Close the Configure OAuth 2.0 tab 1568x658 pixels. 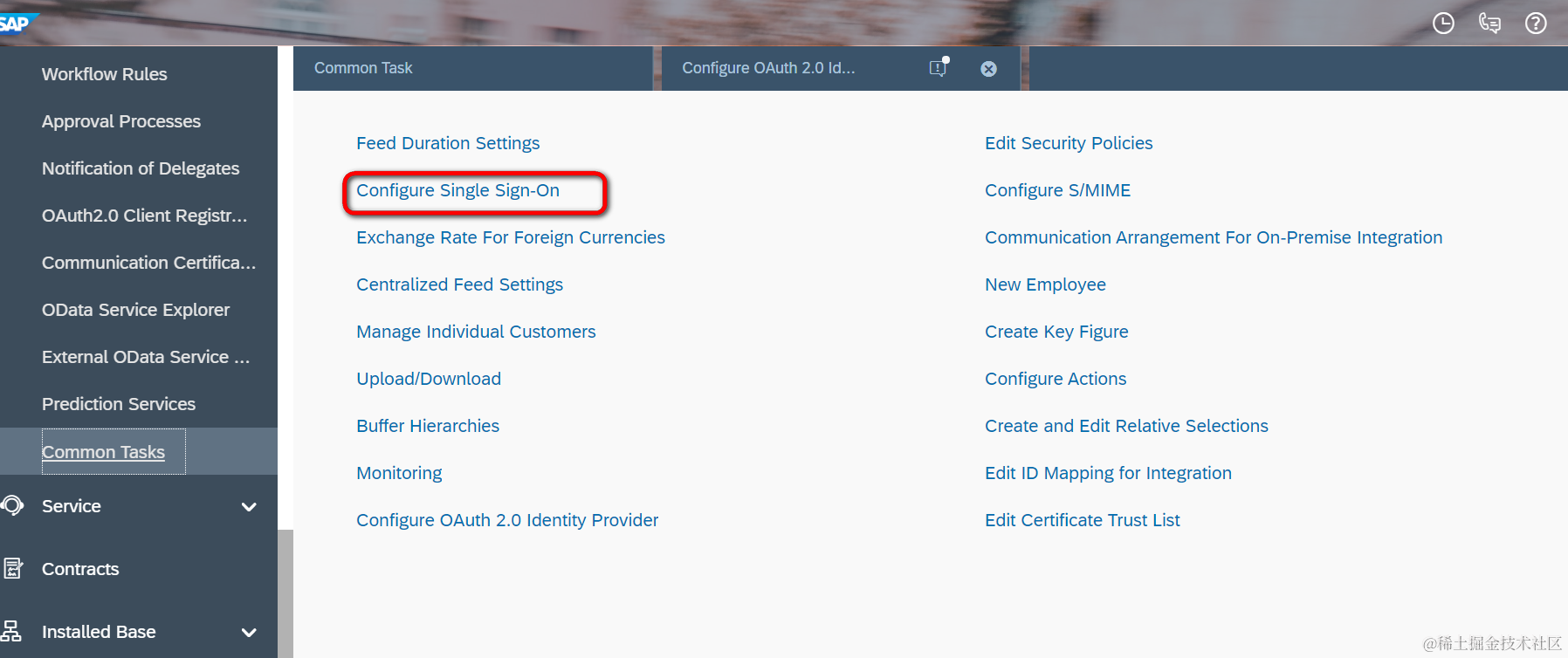pos(988,69)
